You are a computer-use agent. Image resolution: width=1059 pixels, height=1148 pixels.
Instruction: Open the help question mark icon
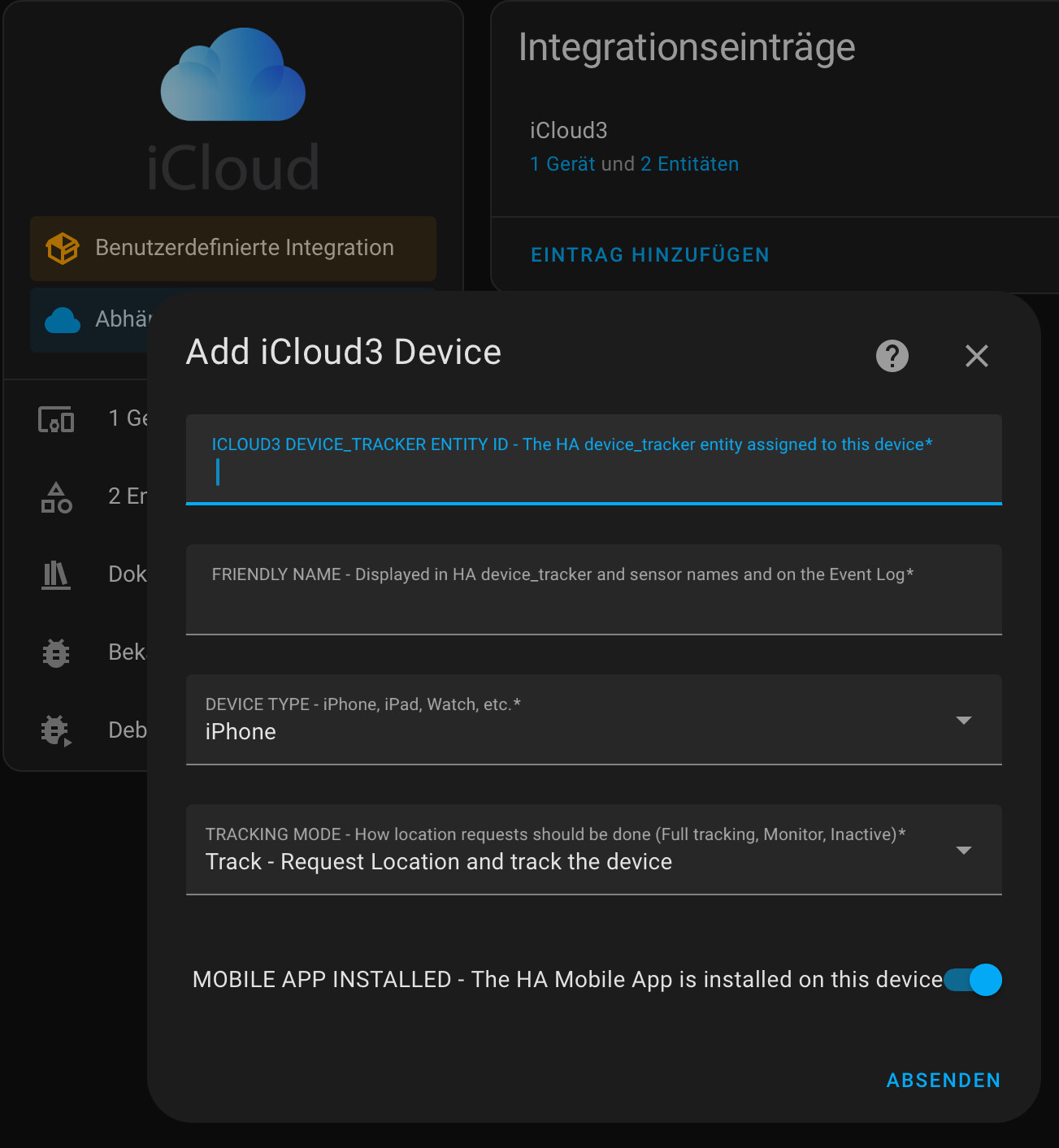892,356
